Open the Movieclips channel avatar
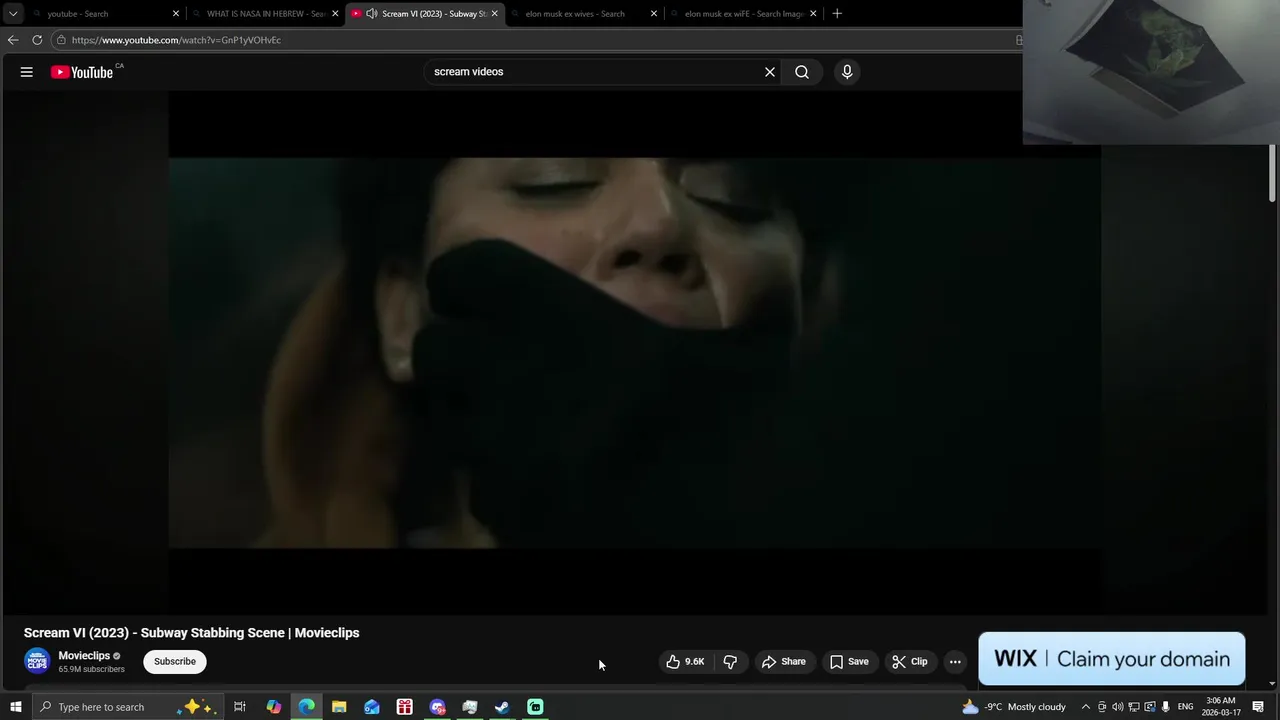 coord(37,661)
